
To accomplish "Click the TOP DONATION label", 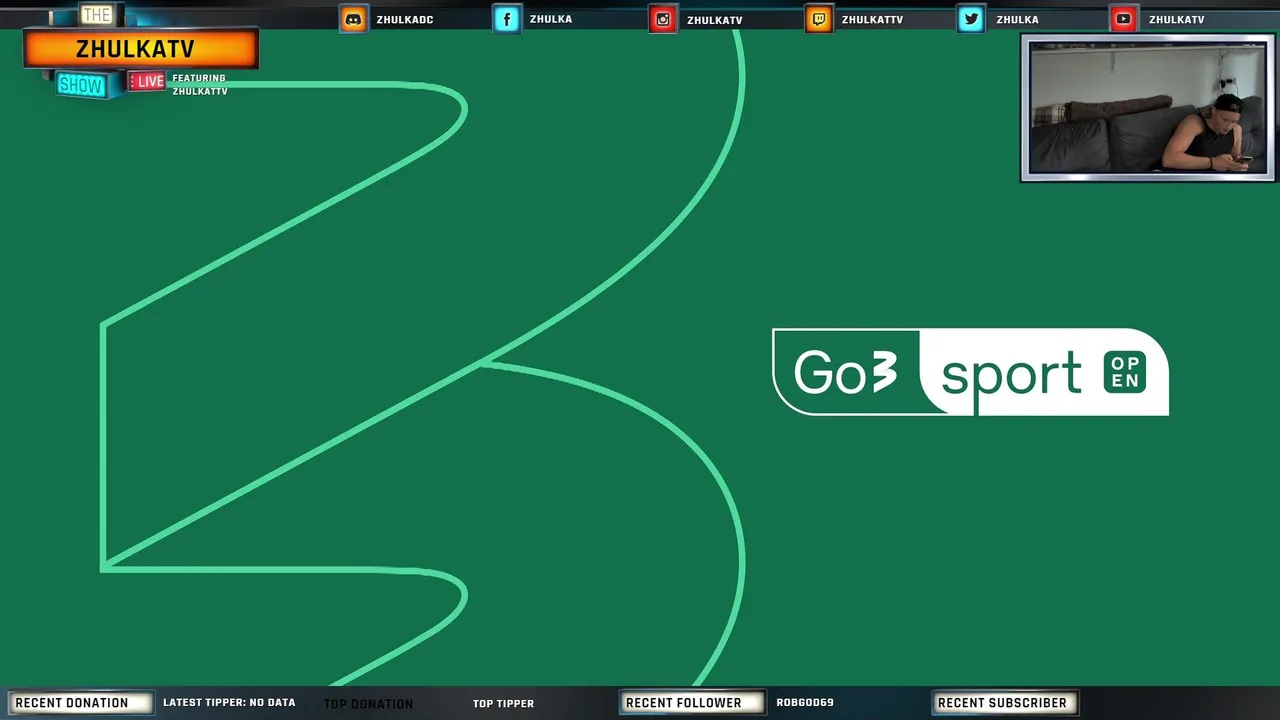I will click(x=368, y=704).
